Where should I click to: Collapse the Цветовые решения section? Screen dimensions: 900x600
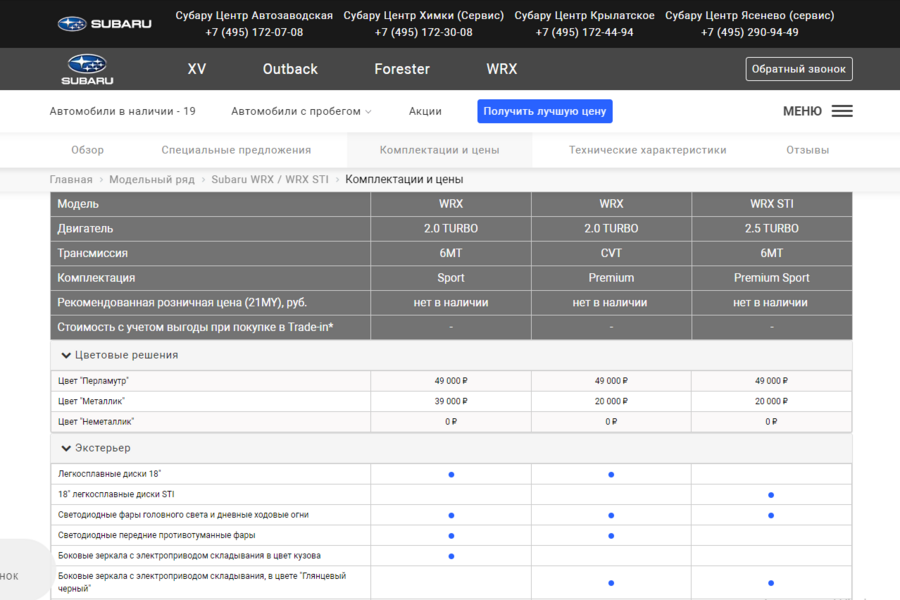tap(66, 355)
